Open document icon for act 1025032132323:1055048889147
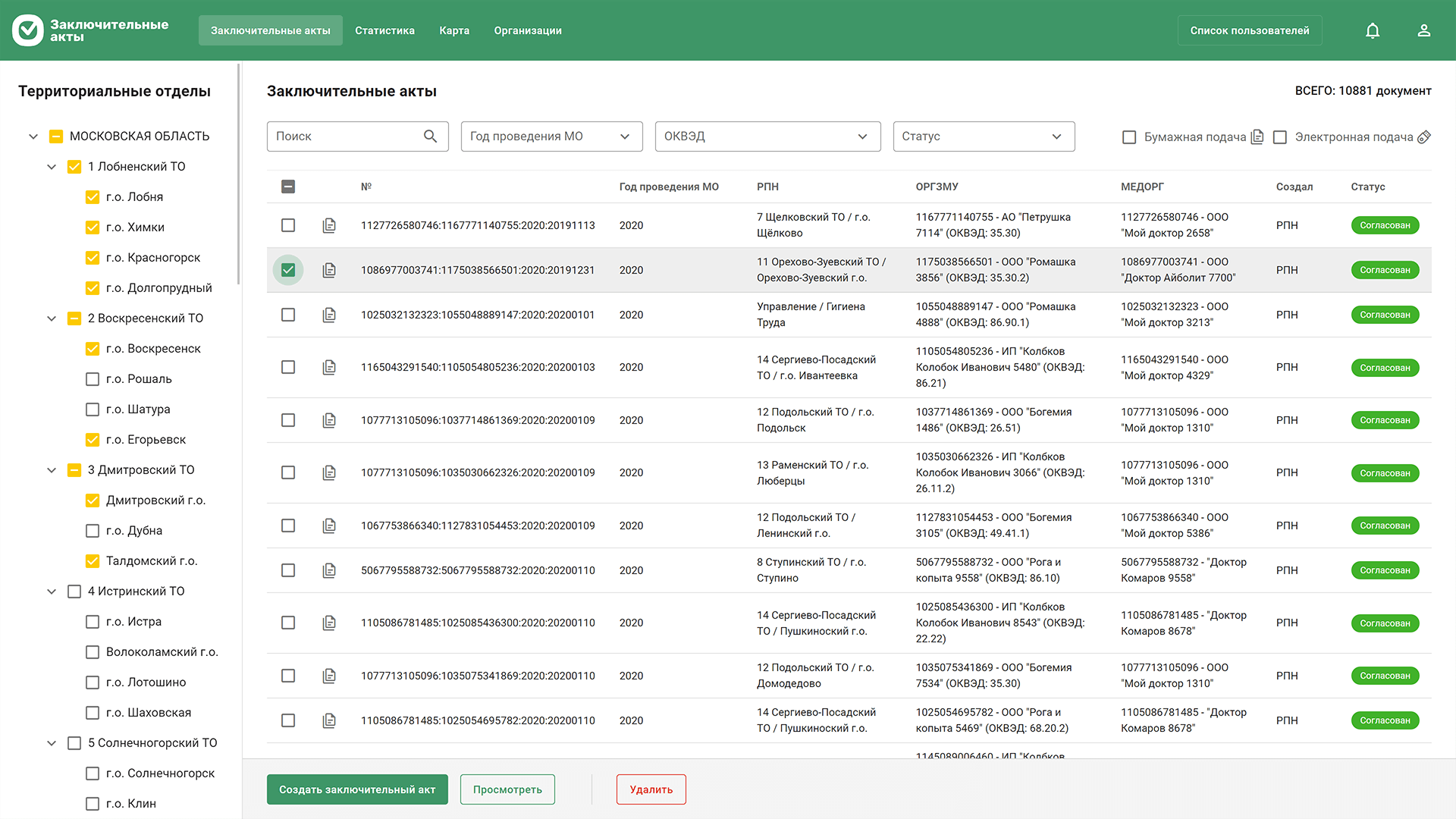Image resolution: width=1456 pixels, height=819 pixels. coord(329,315)
